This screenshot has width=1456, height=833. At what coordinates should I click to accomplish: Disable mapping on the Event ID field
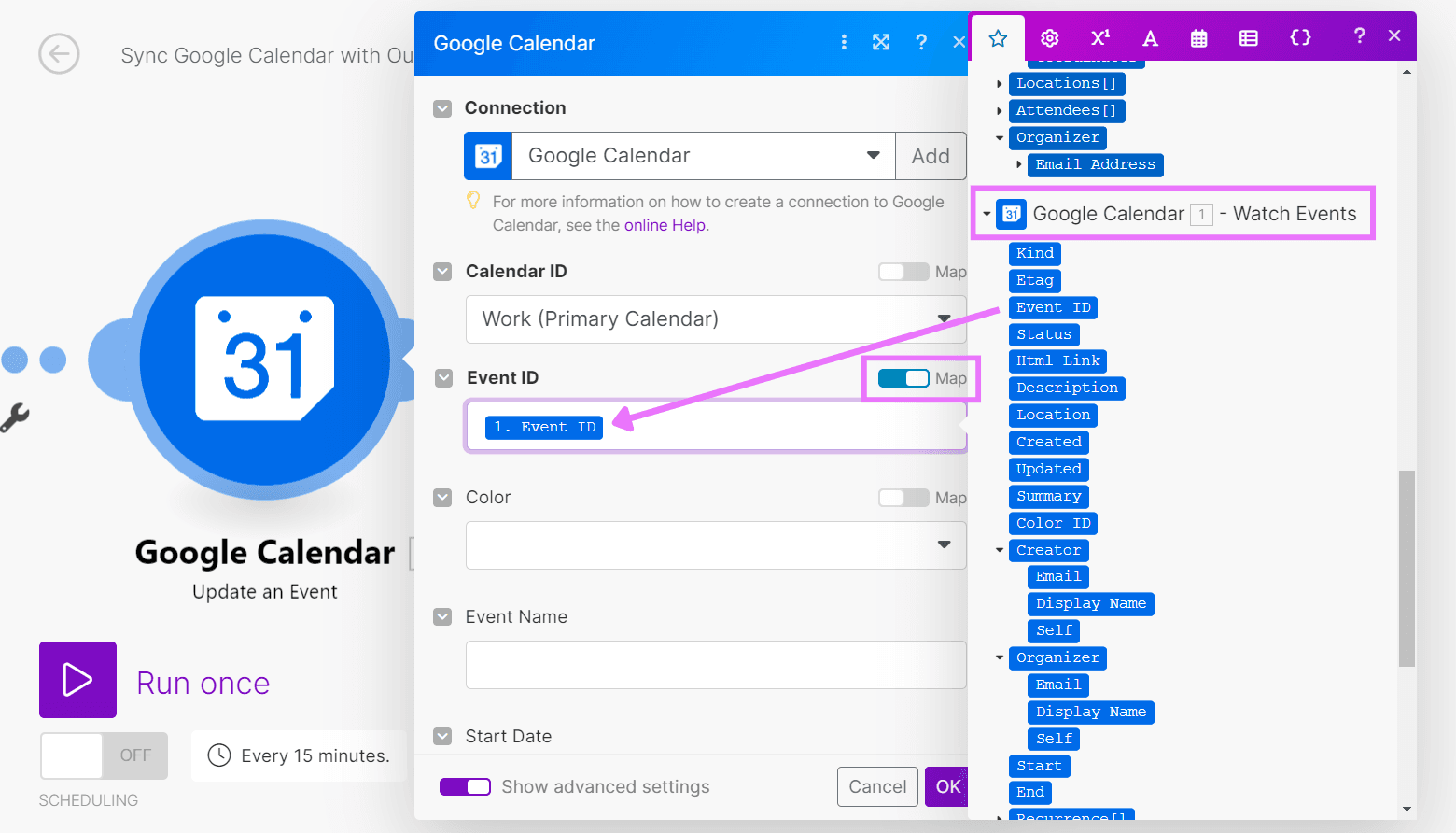[902, 378]
